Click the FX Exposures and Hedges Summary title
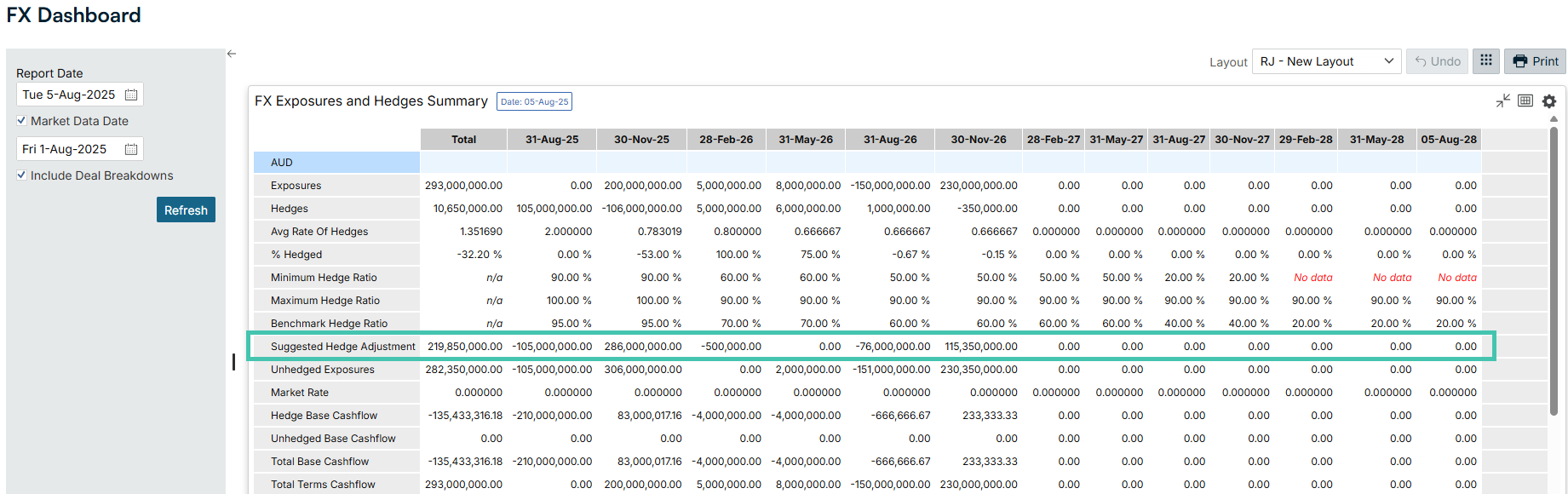The image size is (1568, 494). tap(371, 101)
